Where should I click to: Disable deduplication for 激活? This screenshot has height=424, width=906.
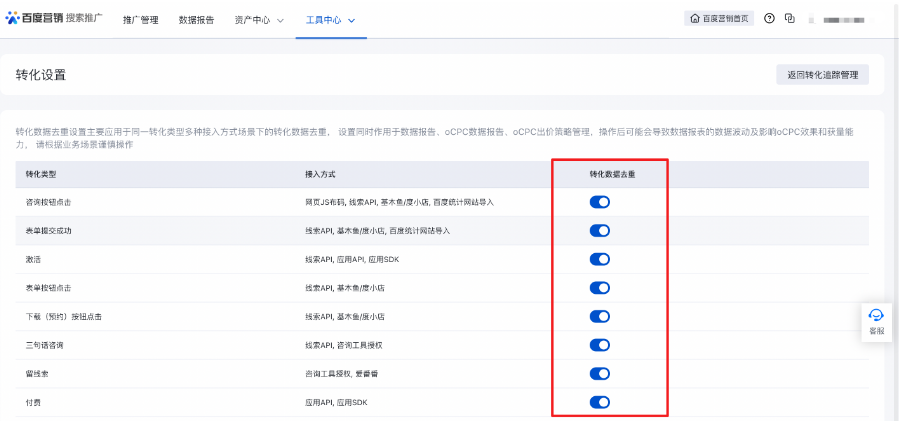[600, 260]
